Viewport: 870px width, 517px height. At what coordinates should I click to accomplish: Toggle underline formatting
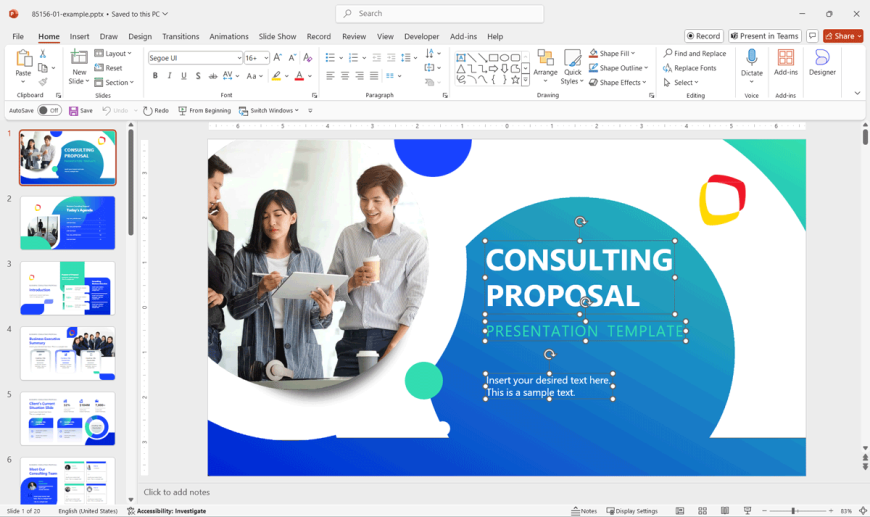point(184,75)
